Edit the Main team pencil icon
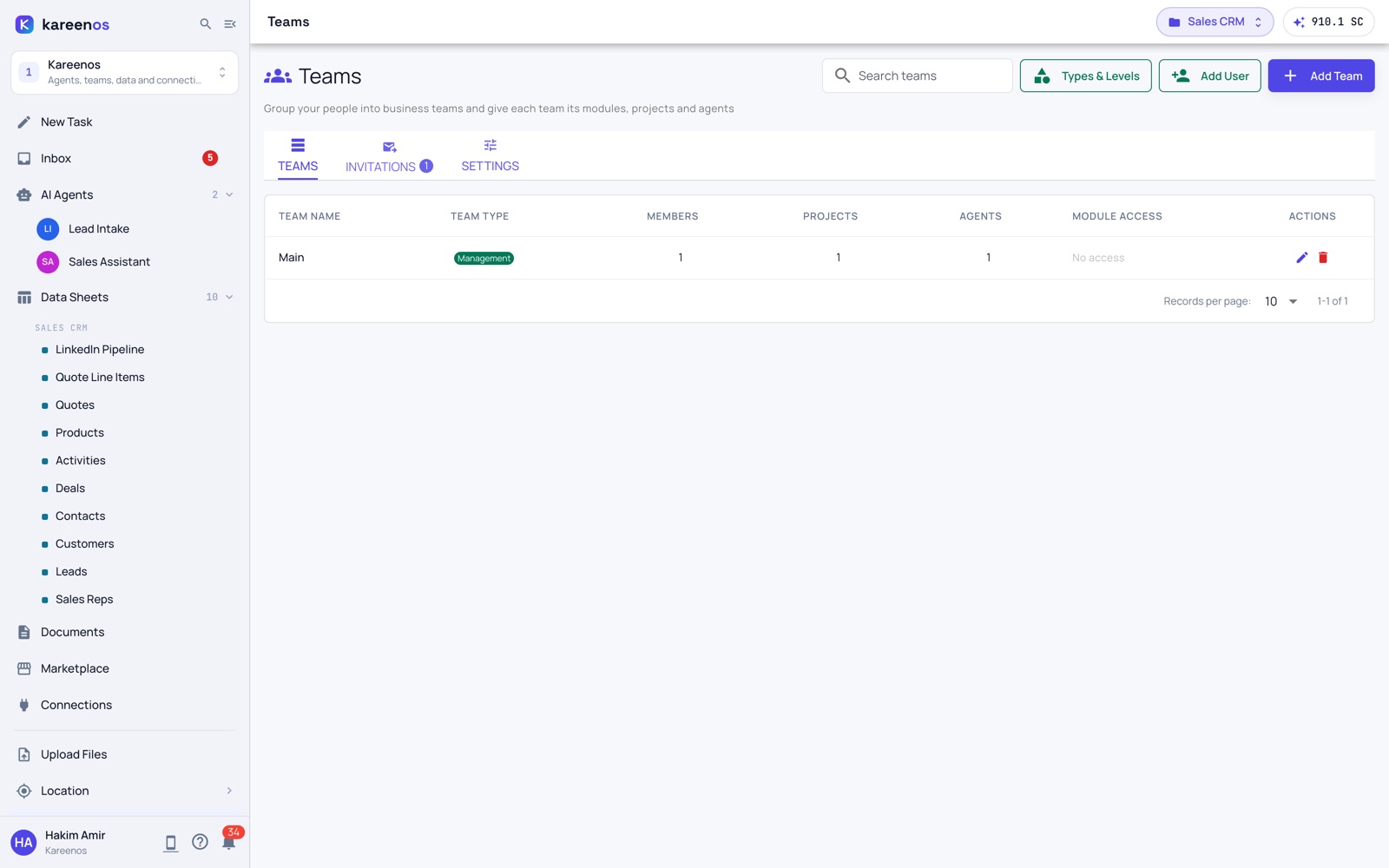 1301,258
